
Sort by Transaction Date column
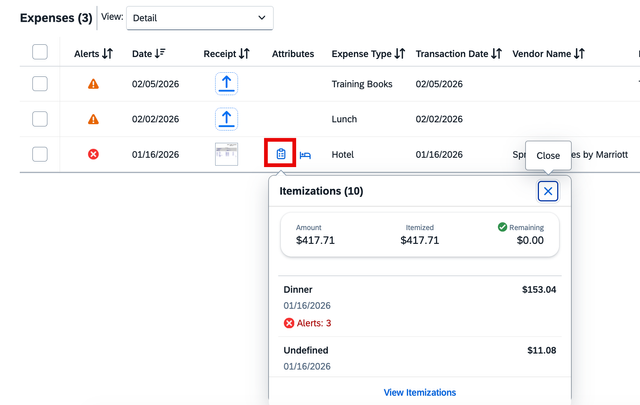click(x=496, y=53)
